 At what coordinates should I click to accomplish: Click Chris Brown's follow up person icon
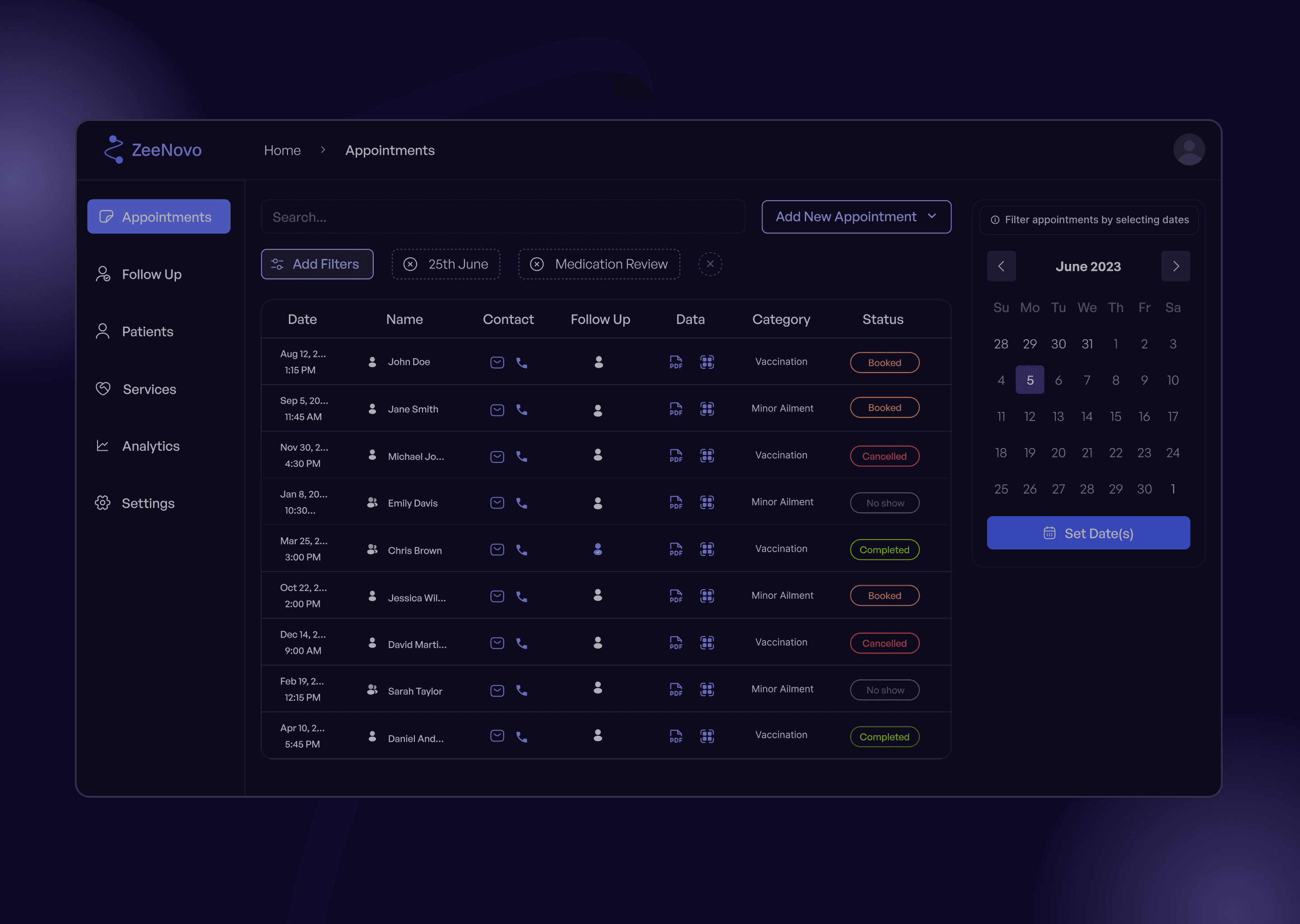point(598,549)
